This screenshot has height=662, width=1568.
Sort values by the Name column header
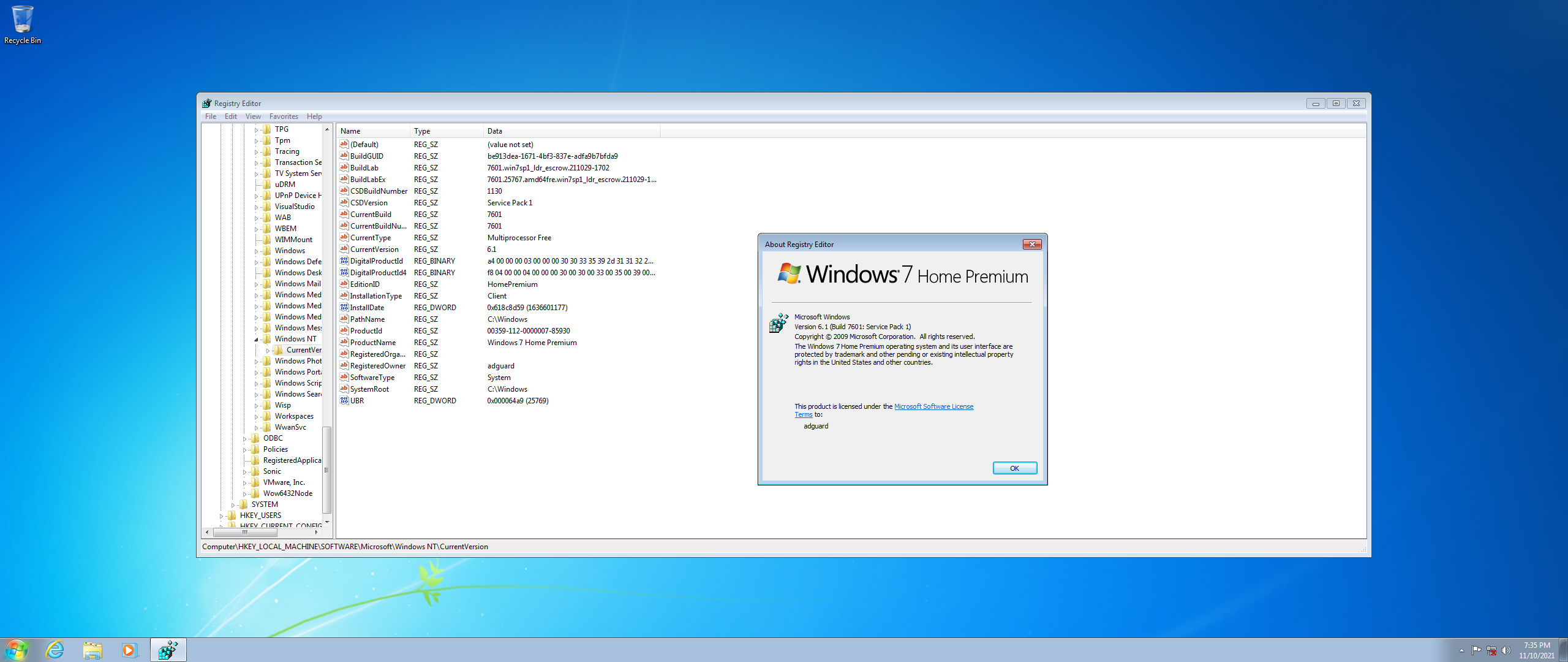pyautogui.click(x=373, y=131)
